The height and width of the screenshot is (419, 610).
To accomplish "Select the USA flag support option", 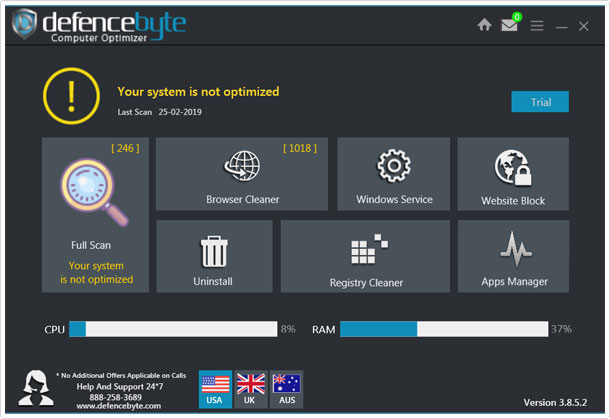I will pyautogui.click(x=216, y=389).
